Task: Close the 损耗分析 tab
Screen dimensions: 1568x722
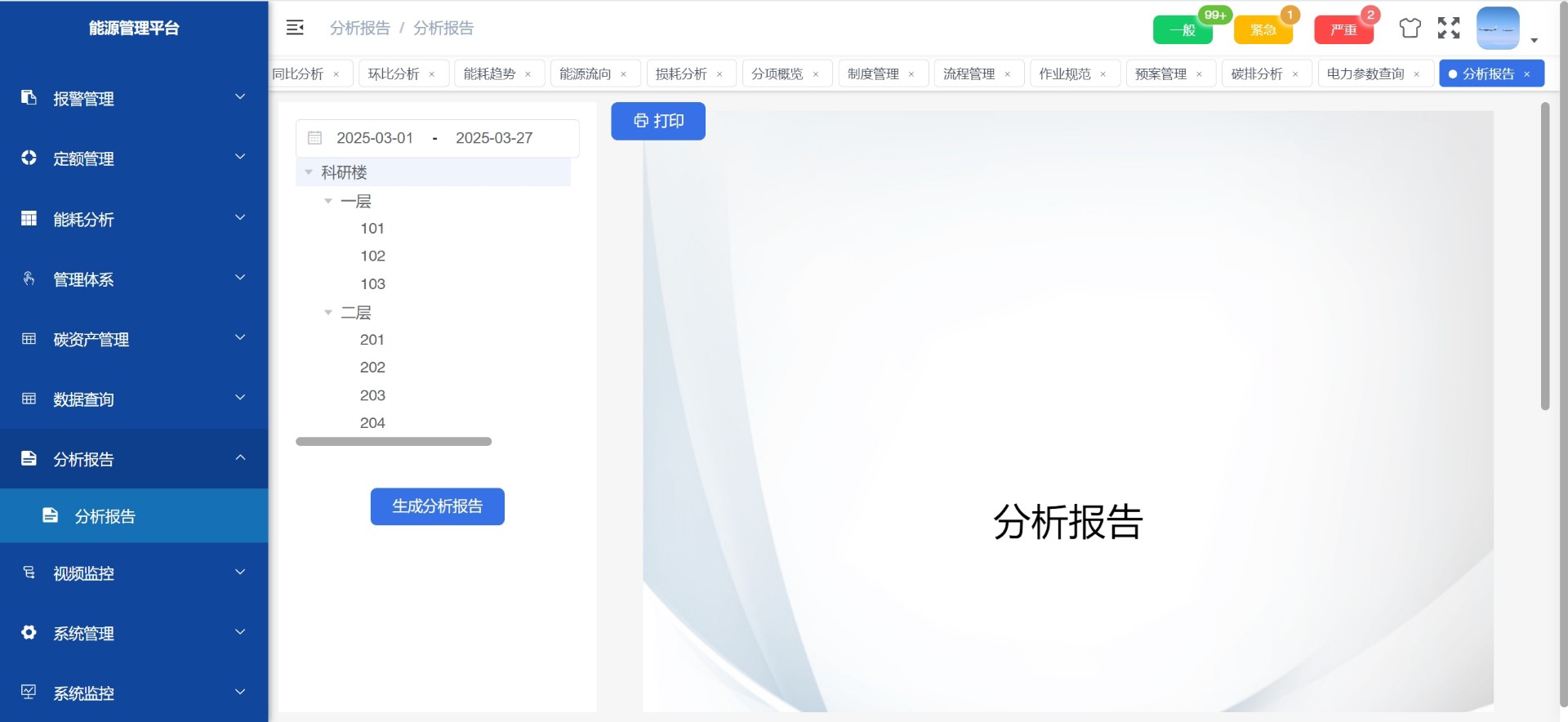Action: [x=719, y=74]
